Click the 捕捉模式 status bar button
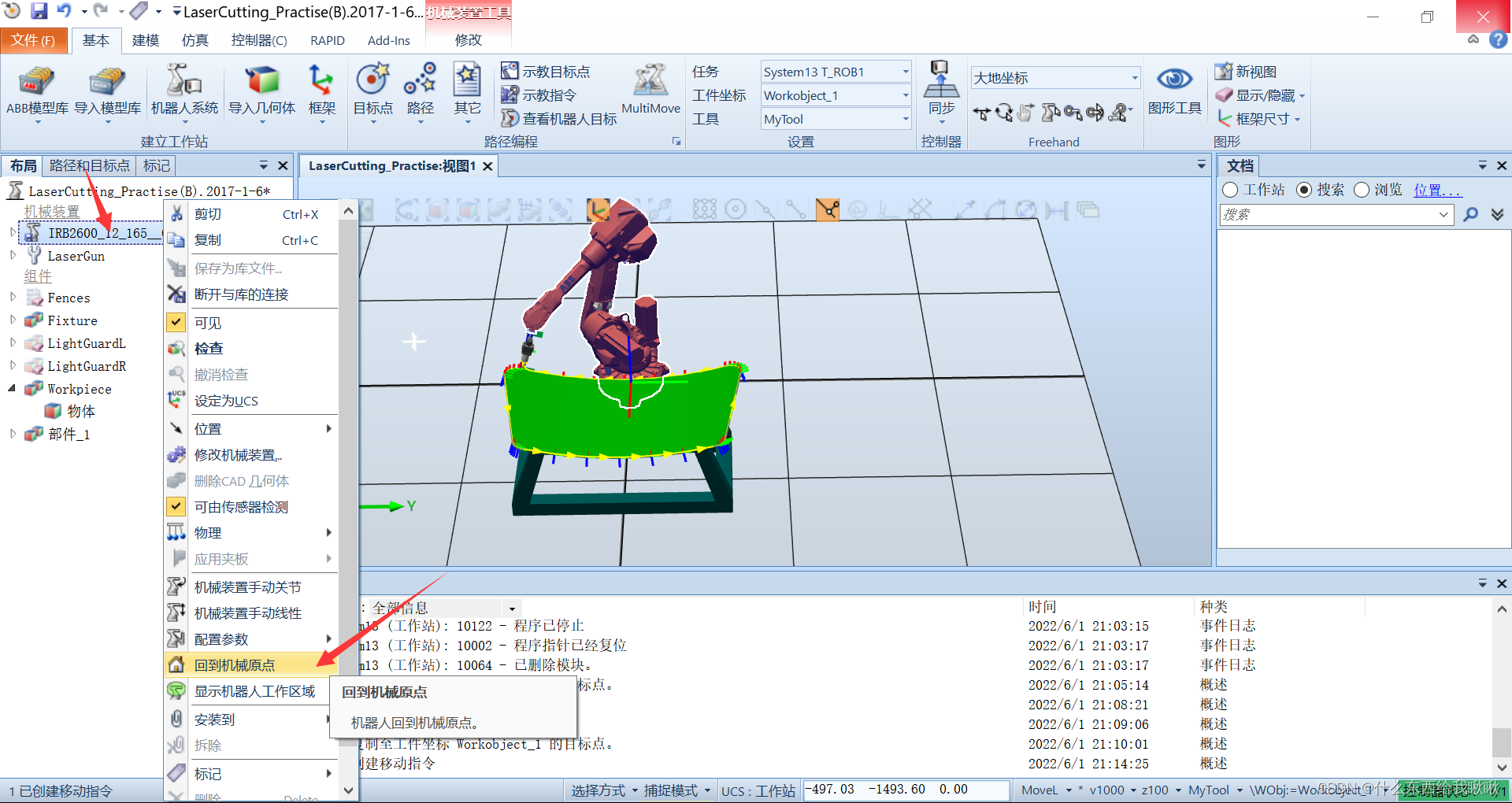Screen dimensions: 1512x803 pos(677,790)
